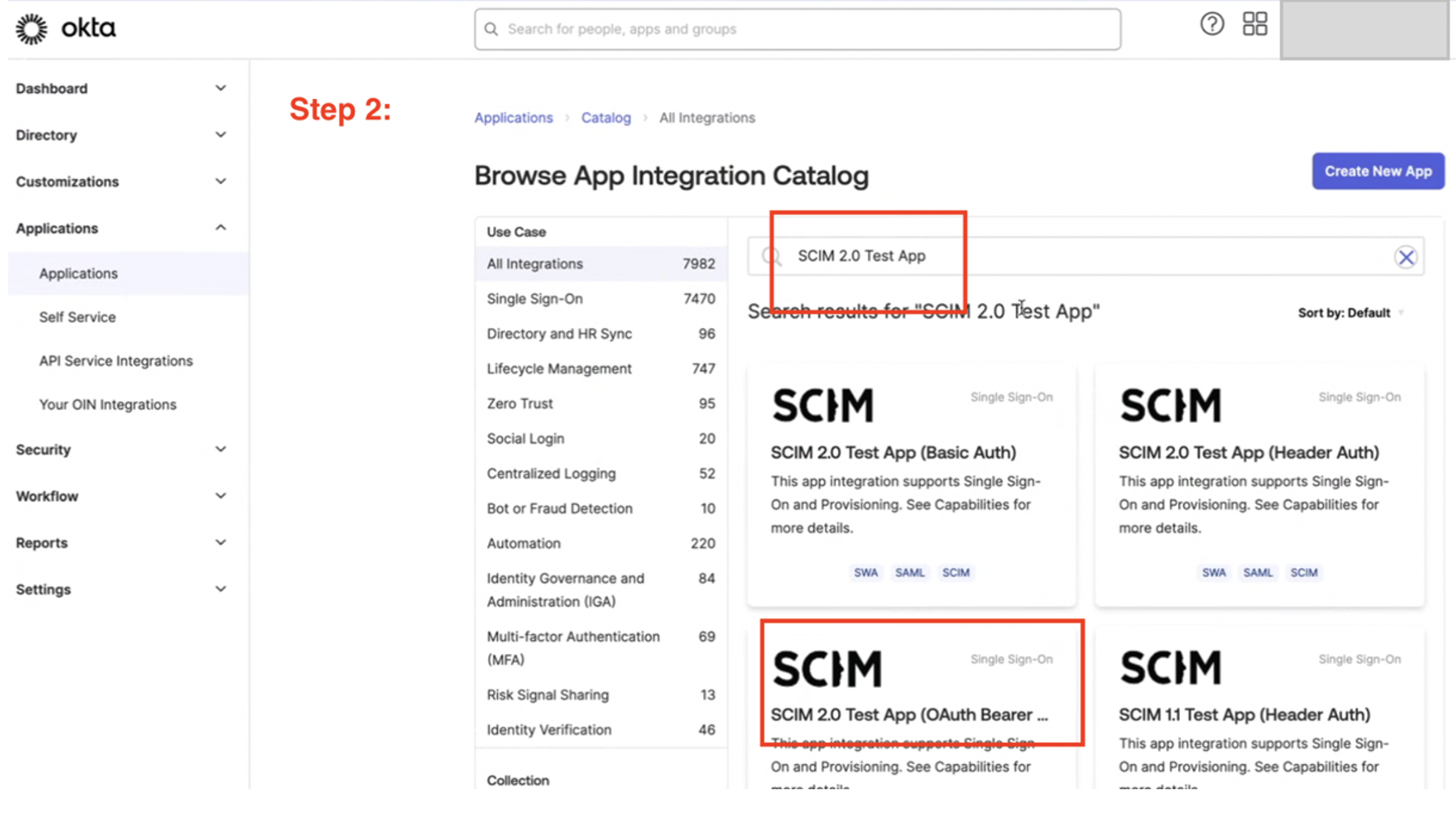Open SCIM 2.0 Test App (OAuth Bearer) title
The image size is (1456, 820).
909,715
